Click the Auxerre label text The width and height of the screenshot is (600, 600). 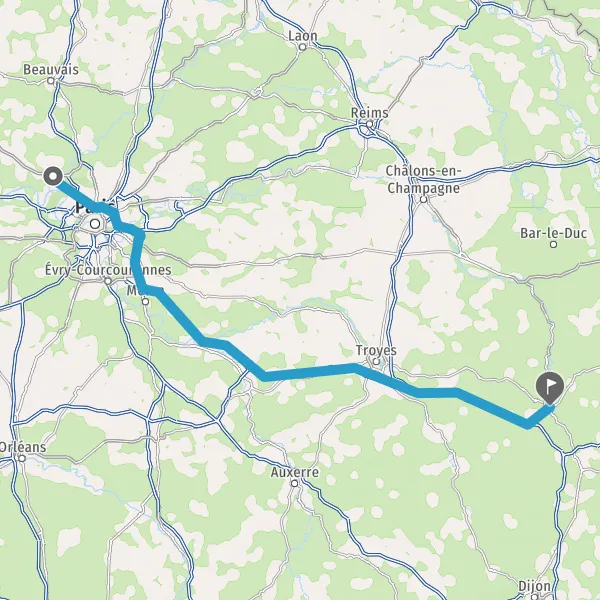[295, 473]
